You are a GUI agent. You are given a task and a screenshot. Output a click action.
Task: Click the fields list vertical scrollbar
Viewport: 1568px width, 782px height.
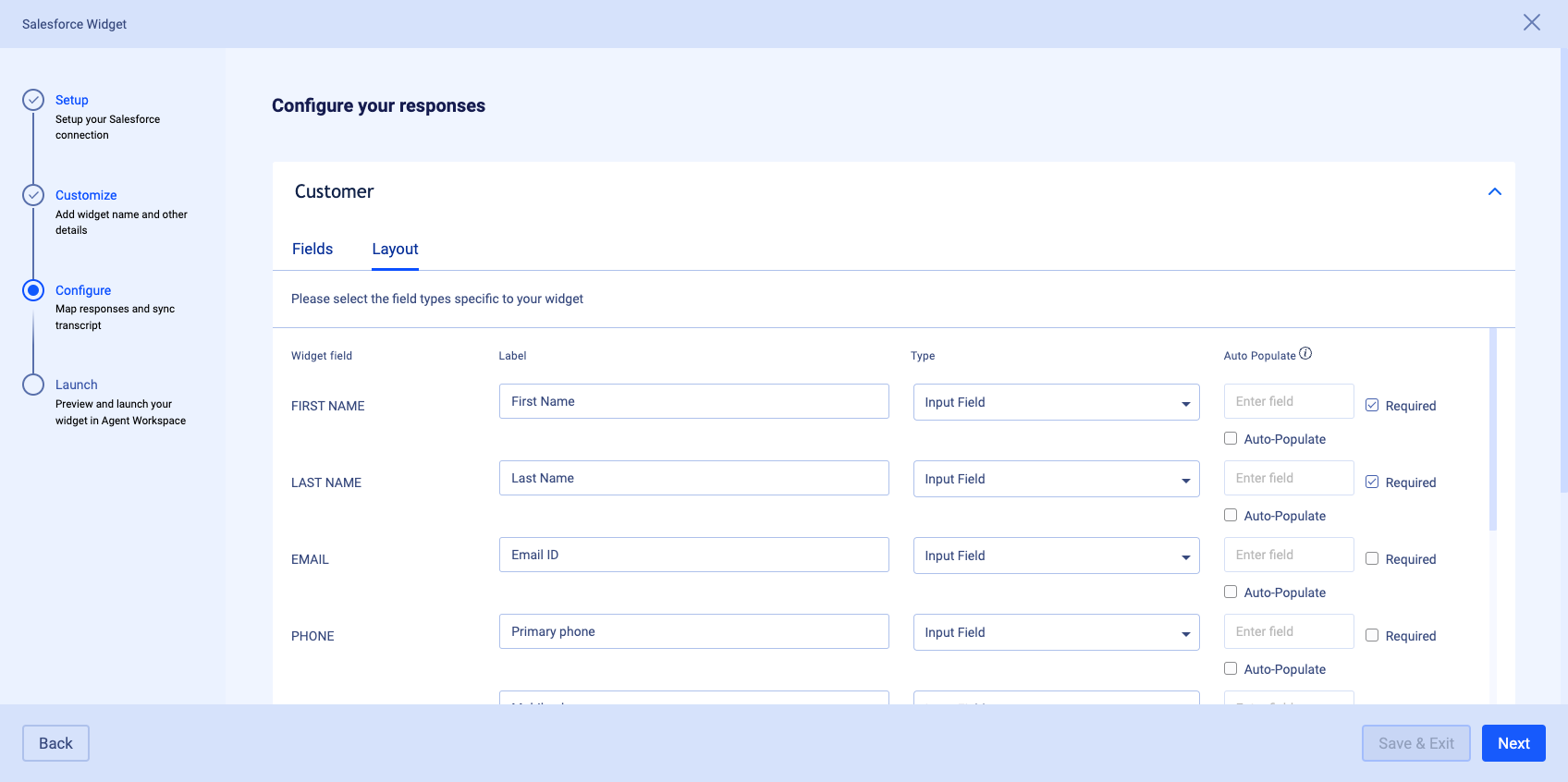1493,430
